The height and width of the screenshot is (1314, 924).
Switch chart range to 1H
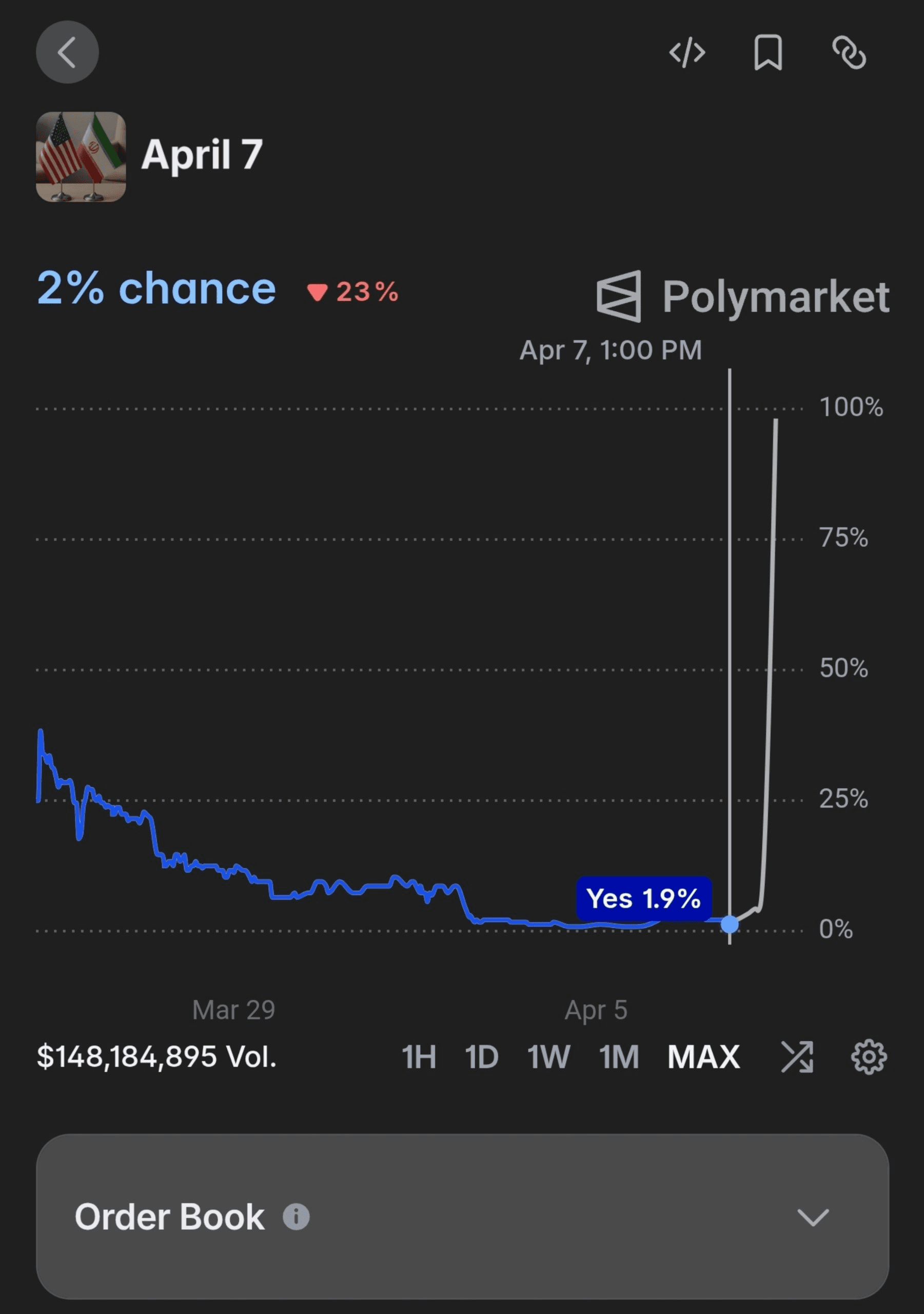pos(419,1056)
